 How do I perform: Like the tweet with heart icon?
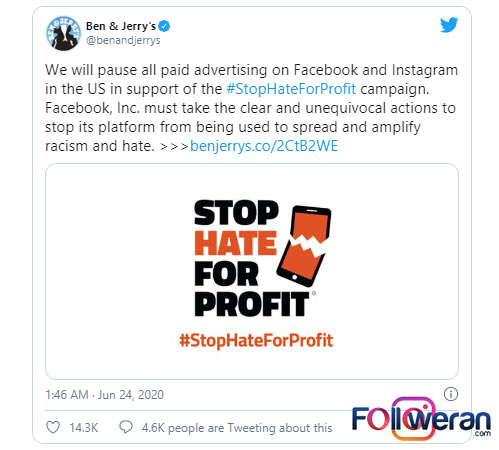tap(53, 427)
